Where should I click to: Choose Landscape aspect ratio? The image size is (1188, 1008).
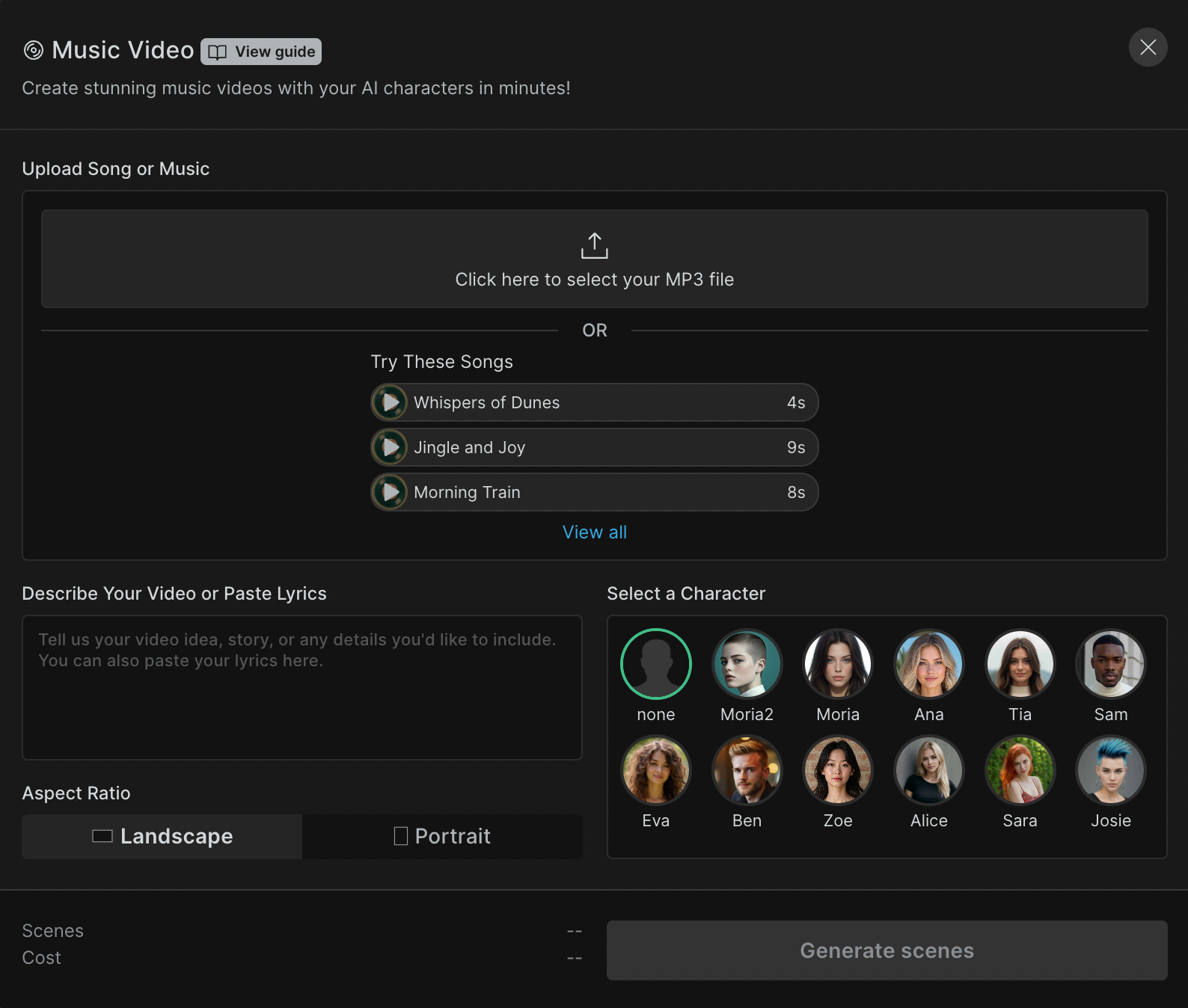click(x=162, y=836)
